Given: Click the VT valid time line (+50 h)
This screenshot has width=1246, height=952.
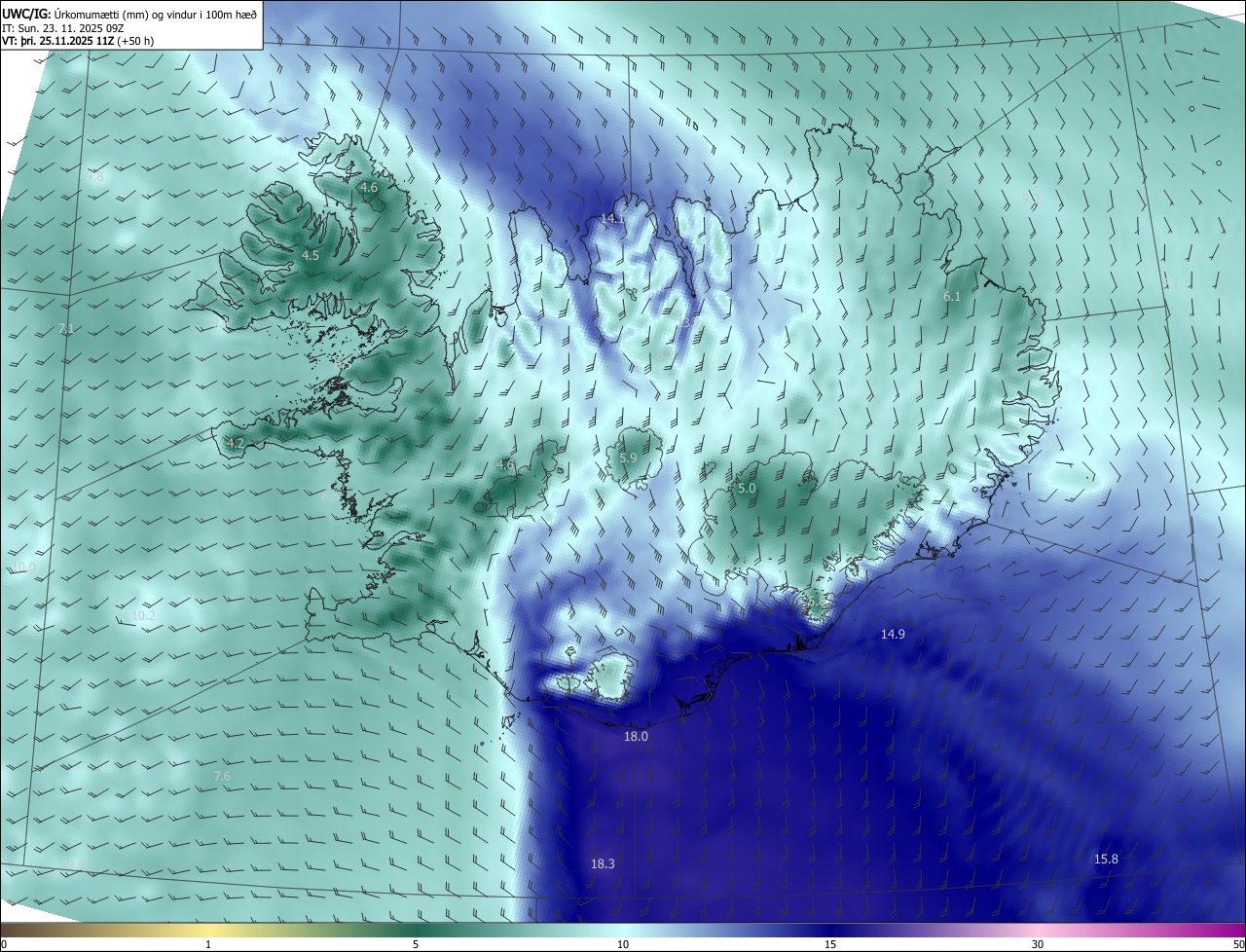Looking at the screenshot, I should [78, 41].
